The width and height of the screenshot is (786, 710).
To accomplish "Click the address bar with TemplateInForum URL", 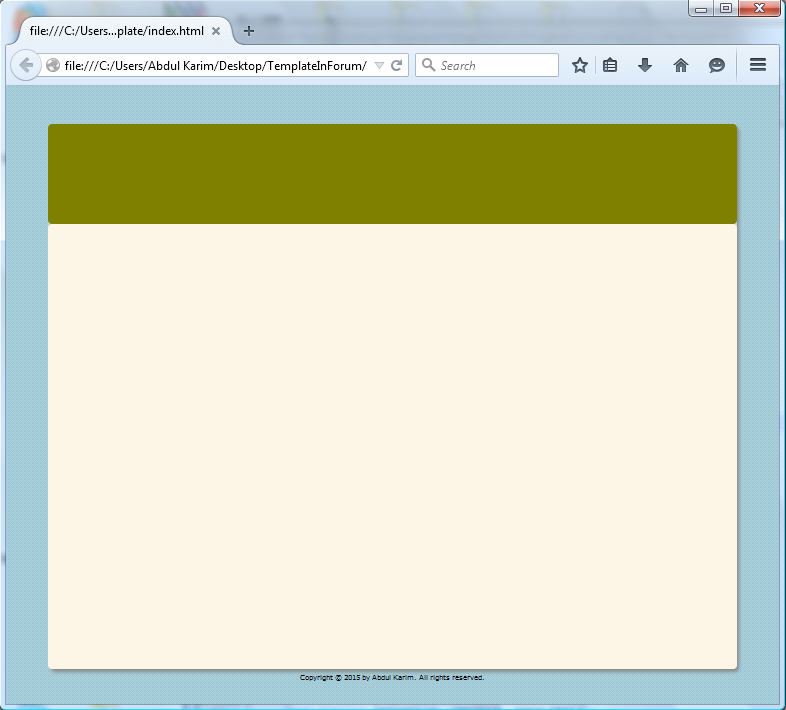I will click(215, 66).
